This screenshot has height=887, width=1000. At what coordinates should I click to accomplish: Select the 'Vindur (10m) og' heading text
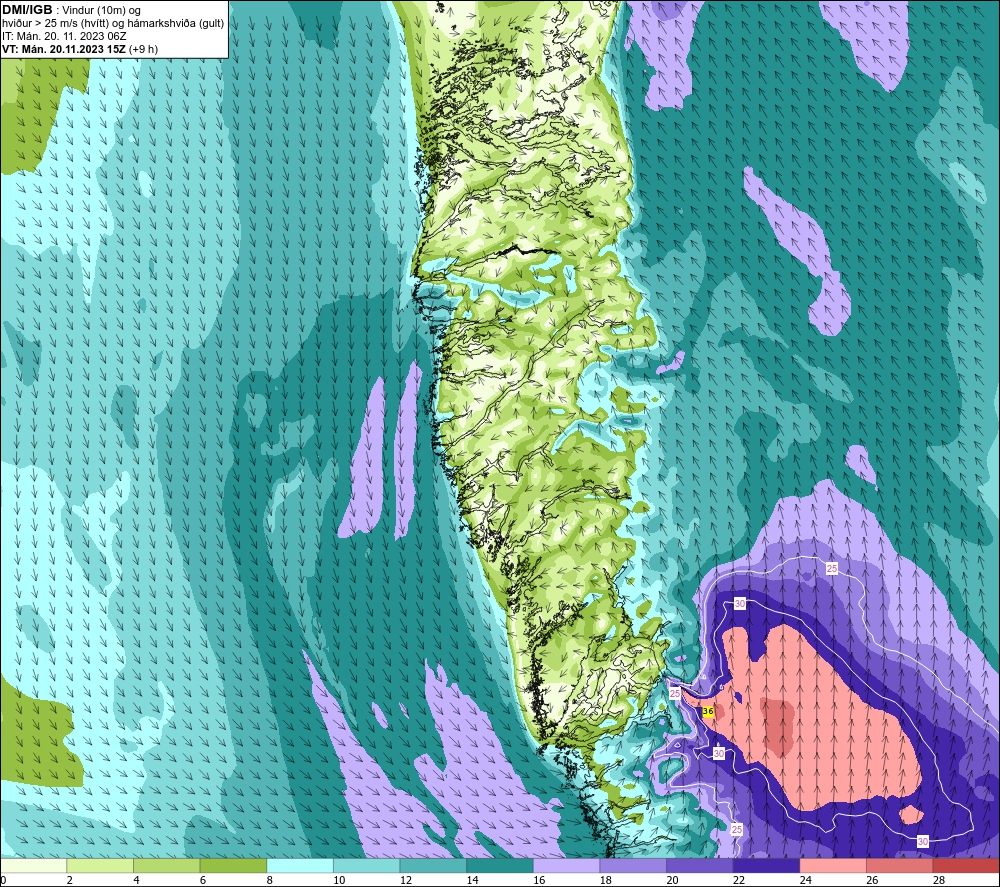click(101, 10)
